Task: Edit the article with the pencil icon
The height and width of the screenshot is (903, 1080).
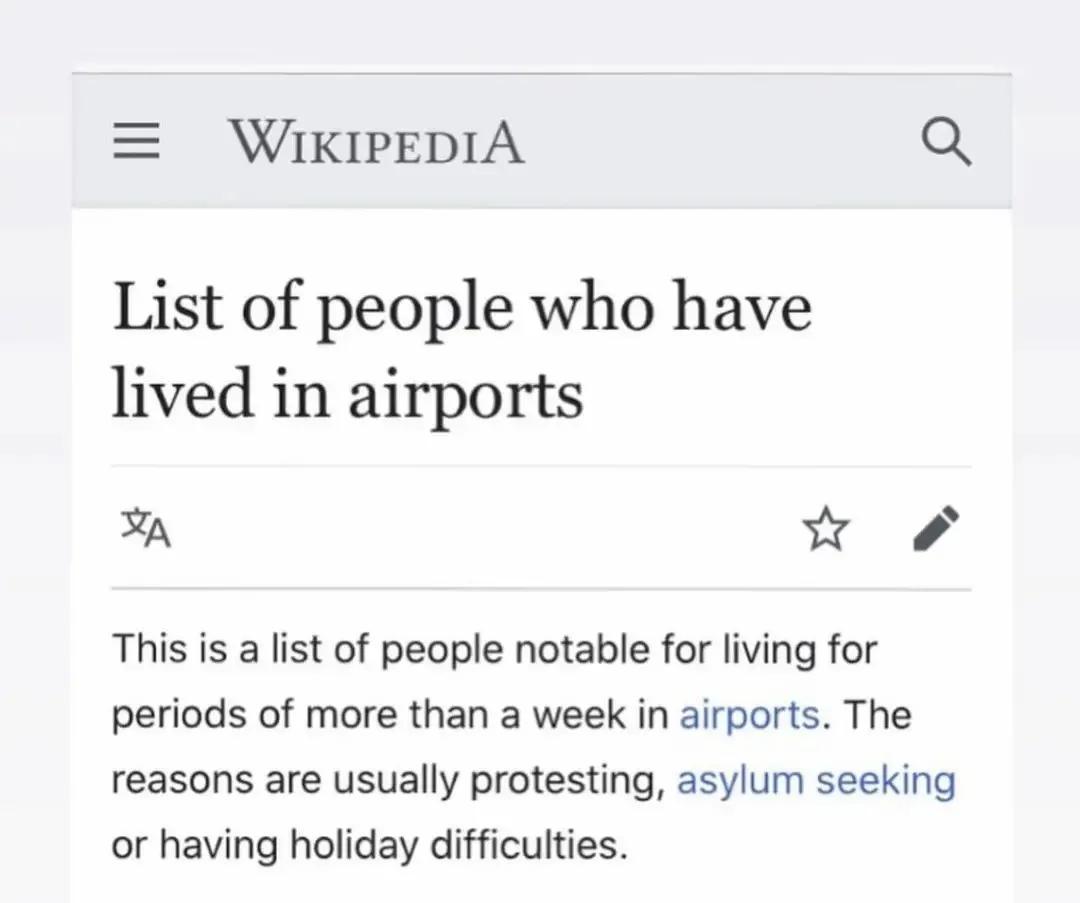Action: pyautogui.click(x=936, y=529)
